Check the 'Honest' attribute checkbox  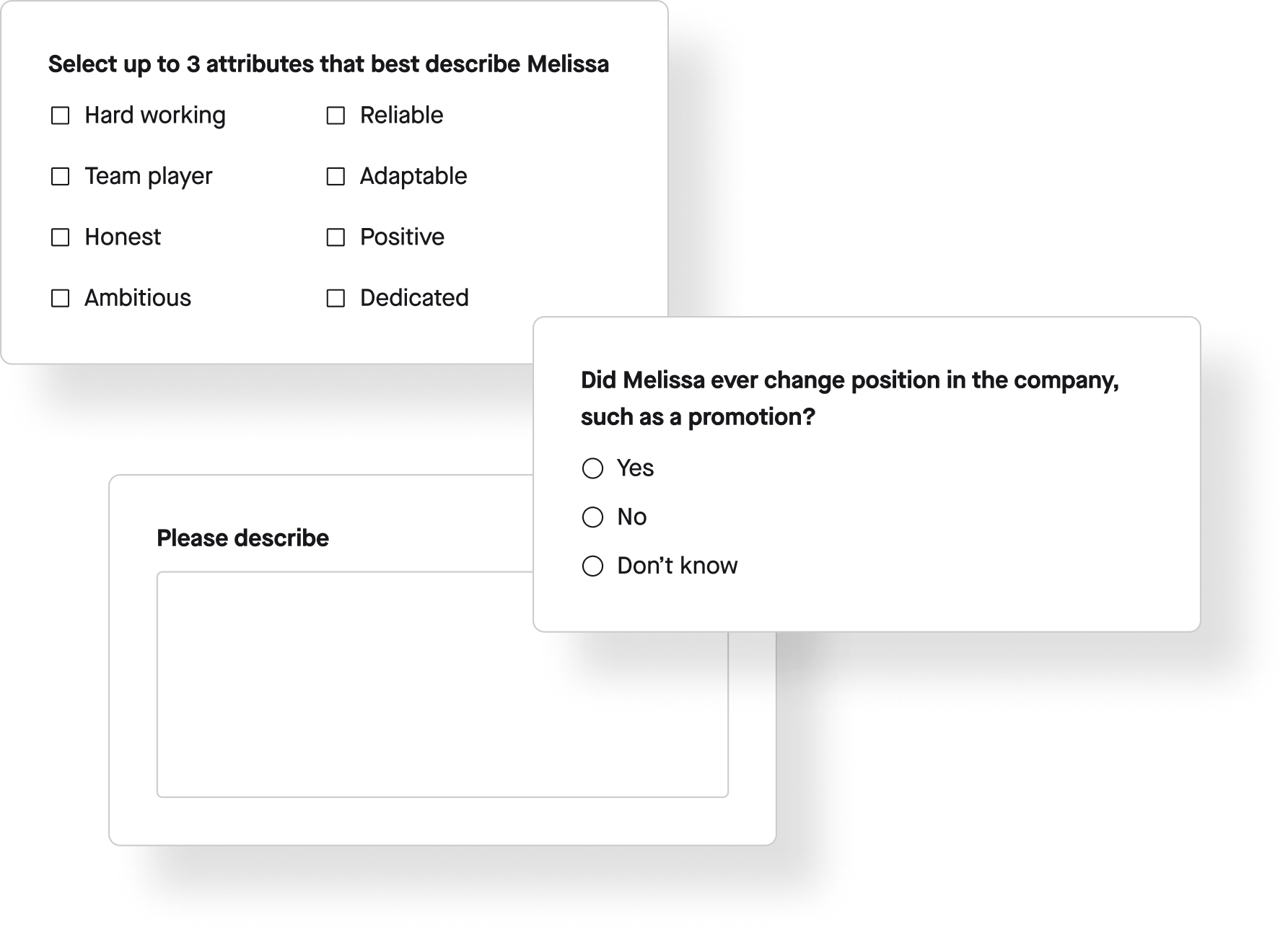(x=59, y=237)
